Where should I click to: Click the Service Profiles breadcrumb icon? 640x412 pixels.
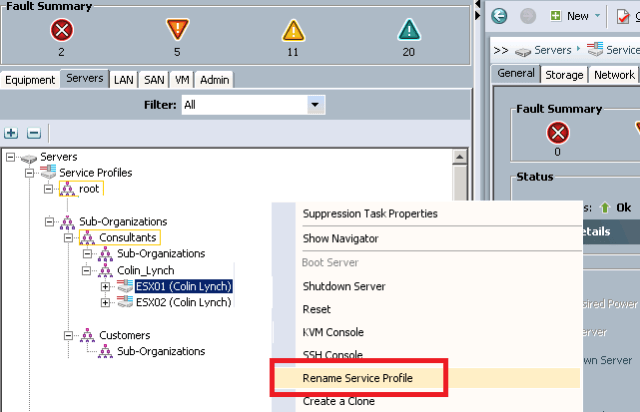(595, 49)
